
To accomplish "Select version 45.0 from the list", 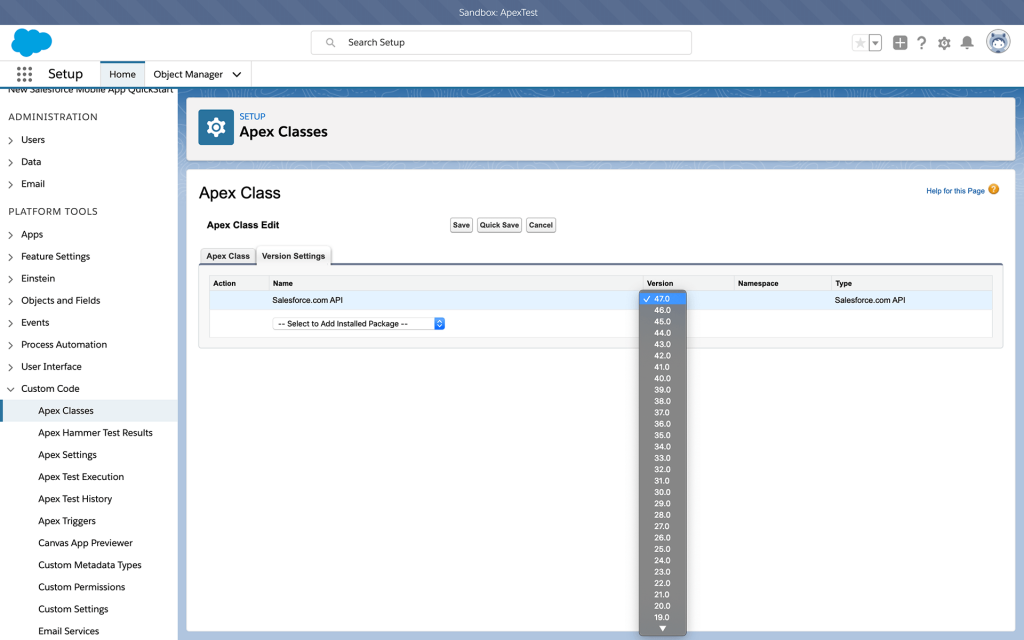I will (662, 321).
